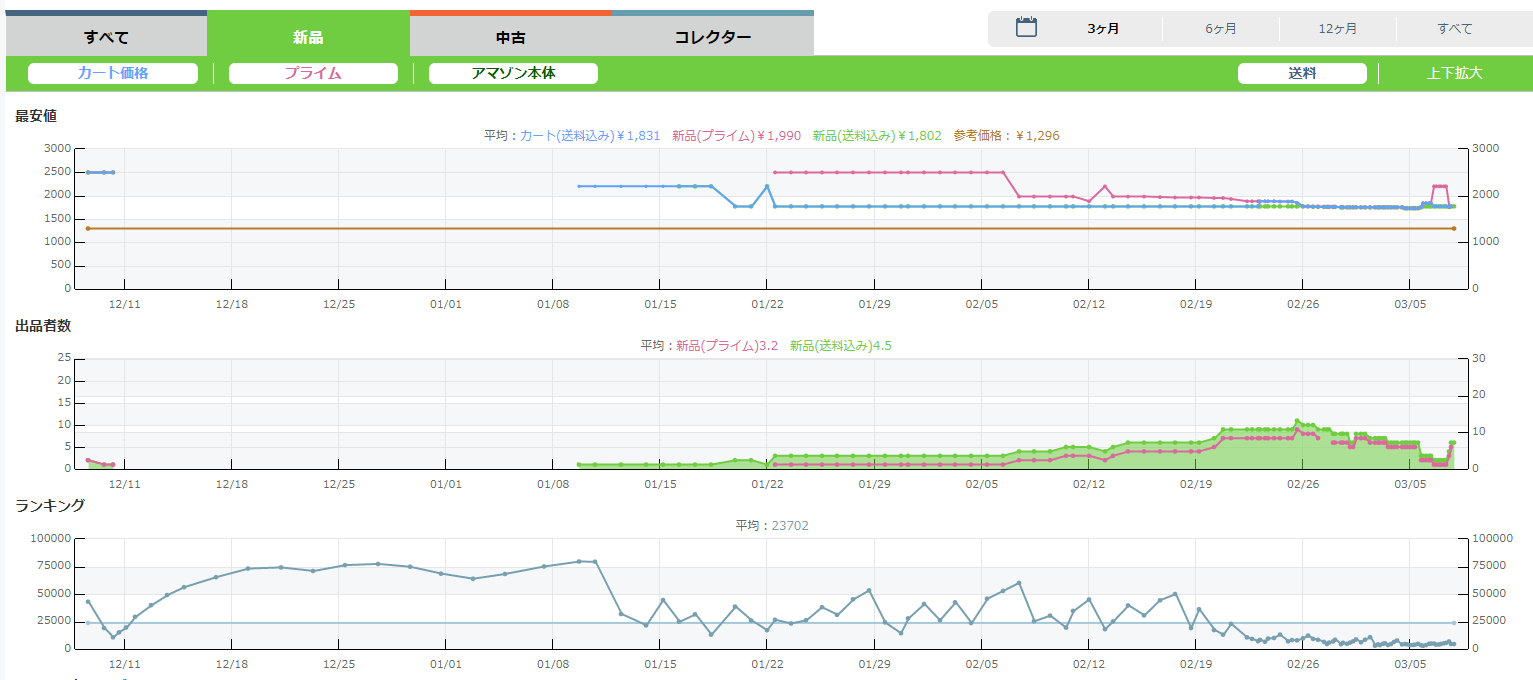Toggle the プライム price filter
Screen dimensions: 1533x680
313,73
